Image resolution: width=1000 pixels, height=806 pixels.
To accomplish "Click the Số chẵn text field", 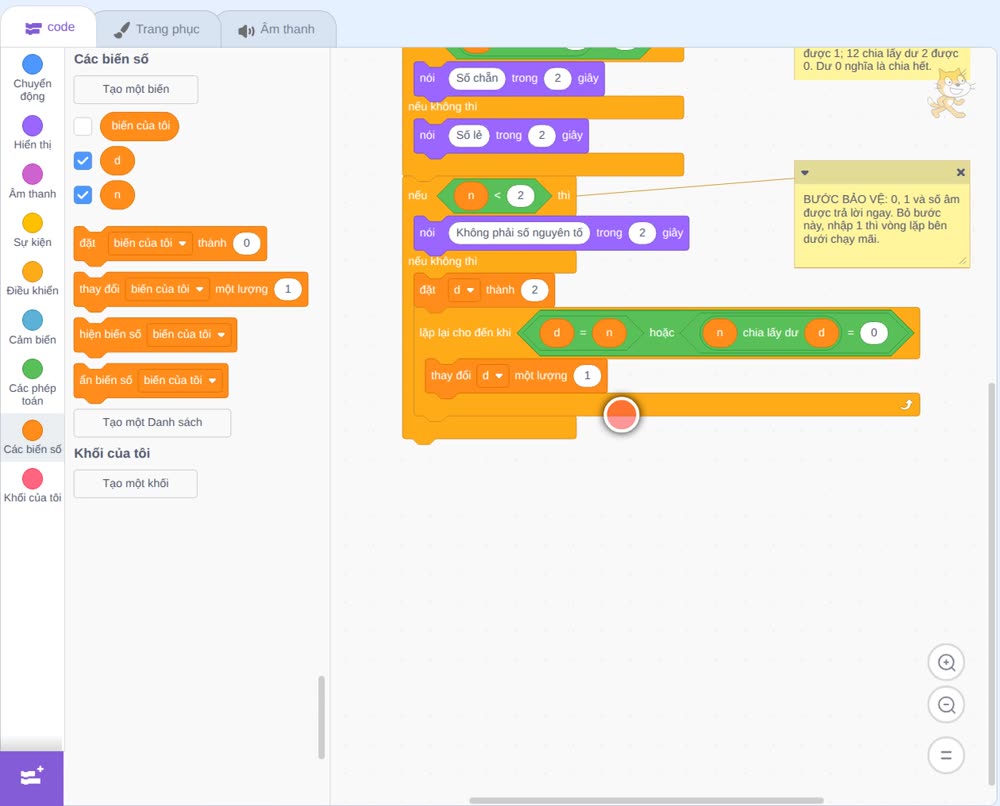I will pos(476,78).
